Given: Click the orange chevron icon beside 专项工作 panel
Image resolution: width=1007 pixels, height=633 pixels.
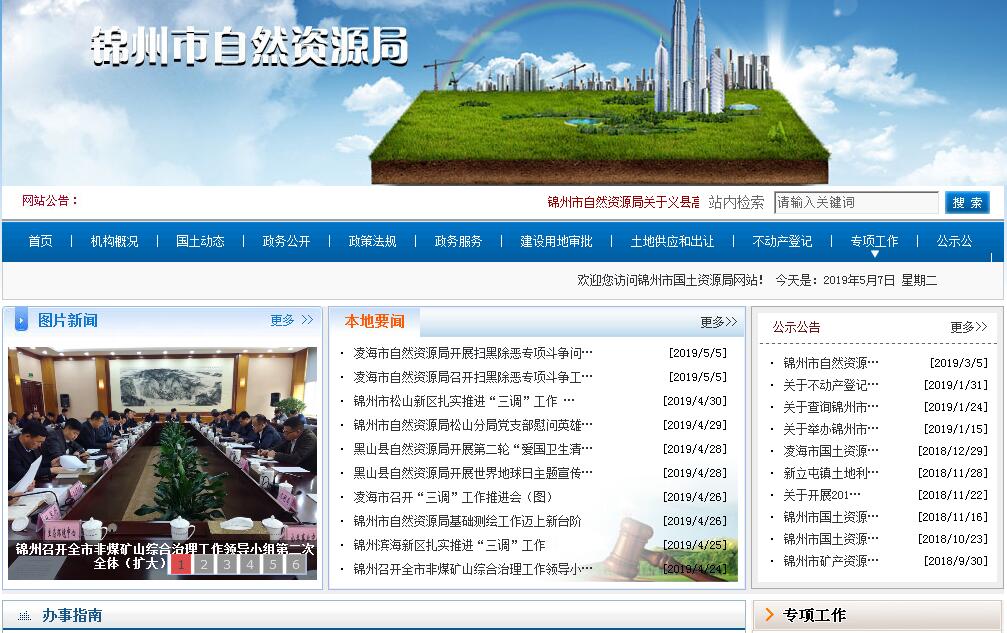Looking at the screenshot, I should click(769, 615).
